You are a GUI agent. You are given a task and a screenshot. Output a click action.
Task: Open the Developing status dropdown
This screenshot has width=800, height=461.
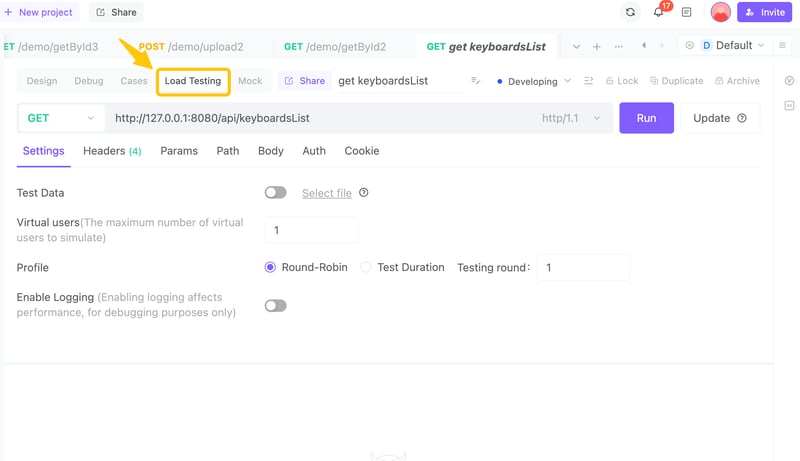point(535,81)
